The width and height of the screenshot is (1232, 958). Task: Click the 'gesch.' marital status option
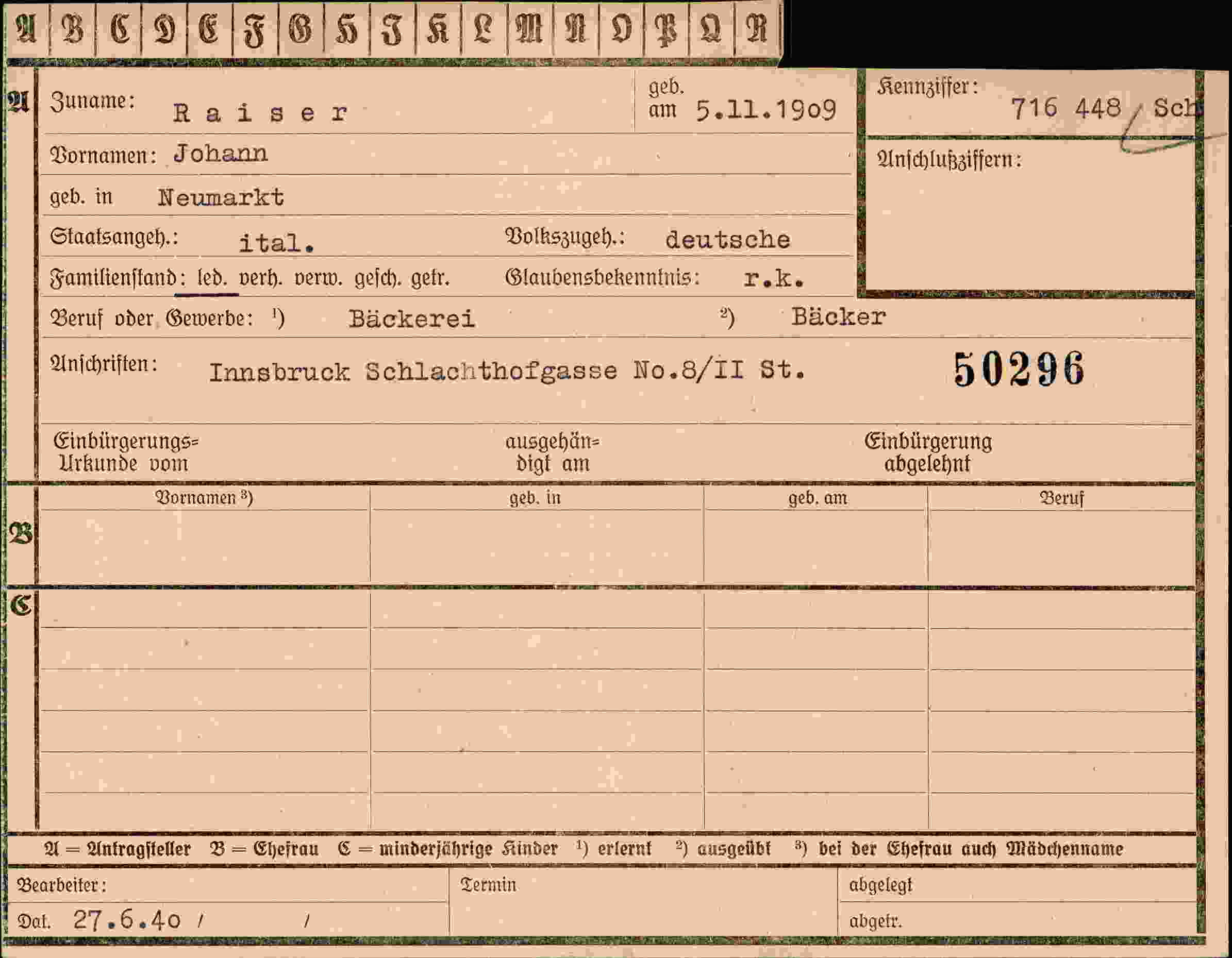coord(377,278)
